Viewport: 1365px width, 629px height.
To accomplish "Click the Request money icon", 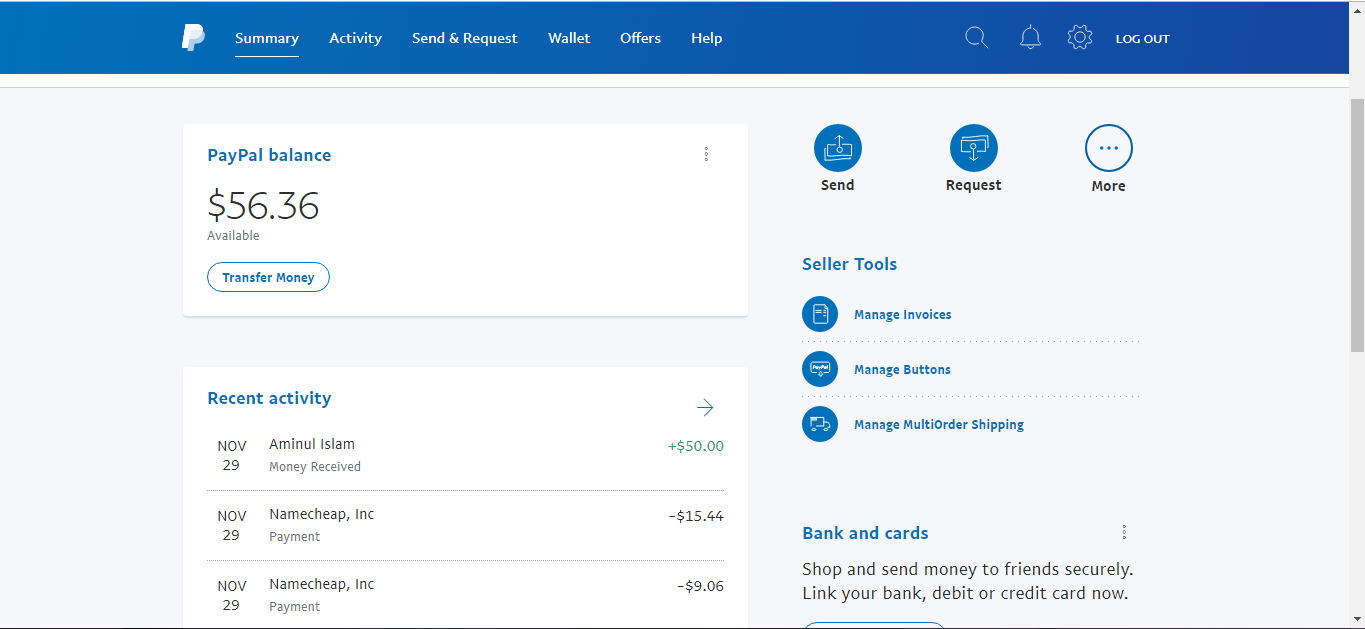I will pyautogui.click(x=973, y=149).
